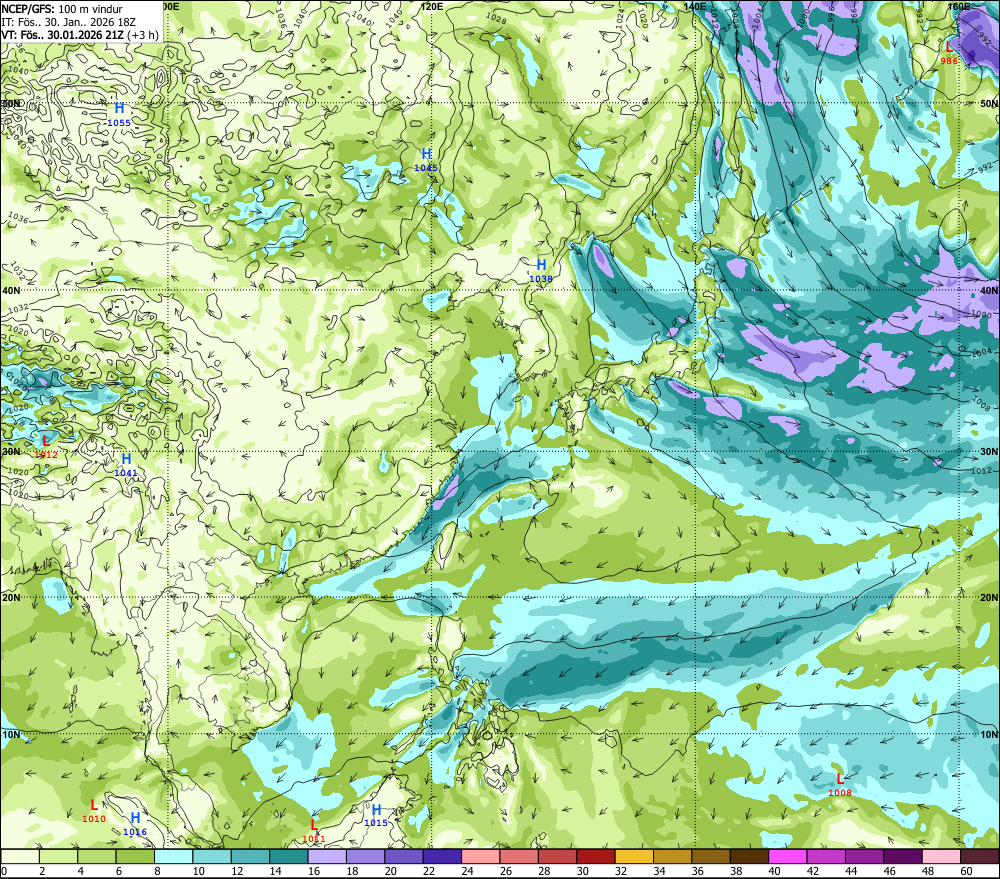
Task: Click the L 1010 low pressure marker
Action: coord(94,811)
